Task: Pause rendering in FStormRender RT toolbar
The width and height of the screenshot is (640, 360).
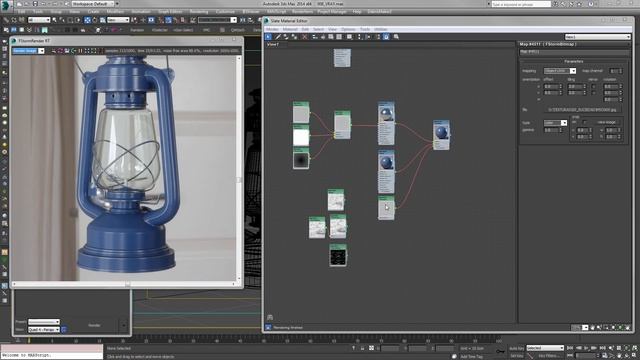Action: pyautogui.click(x=80, y=51)
